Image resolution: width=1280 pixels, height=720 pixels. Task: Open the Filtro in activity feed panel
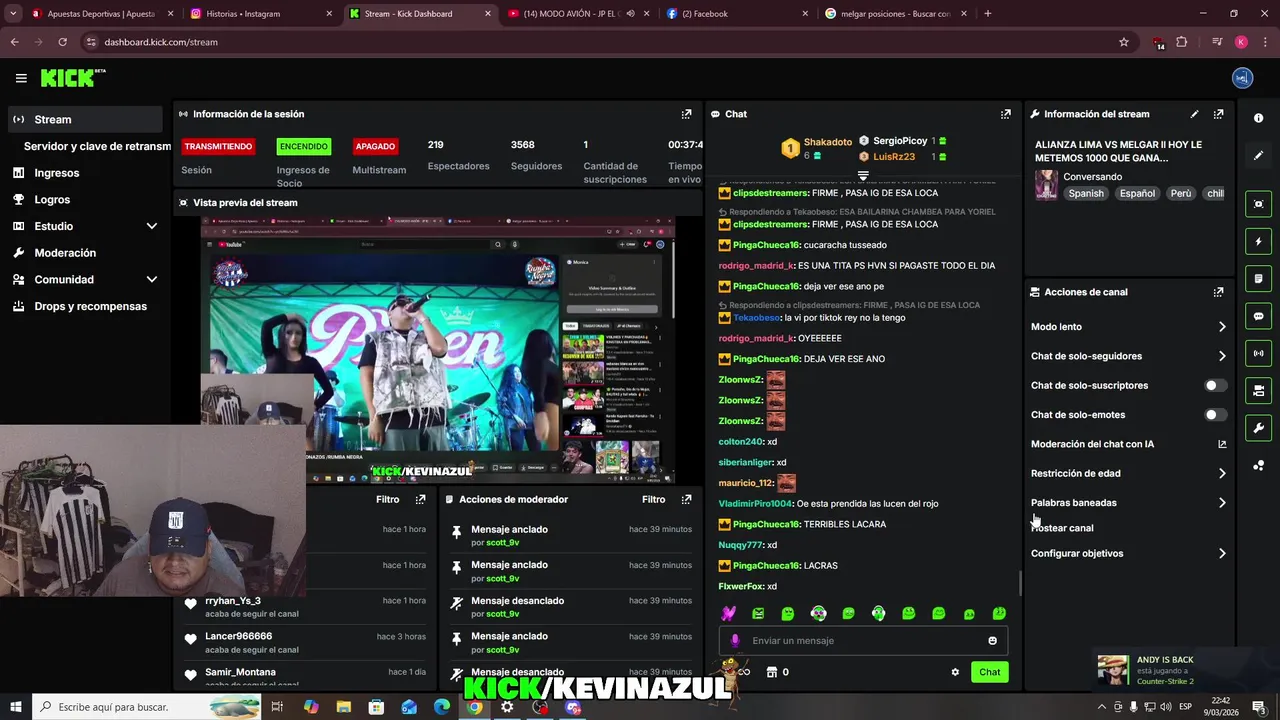tap(387, 499)
